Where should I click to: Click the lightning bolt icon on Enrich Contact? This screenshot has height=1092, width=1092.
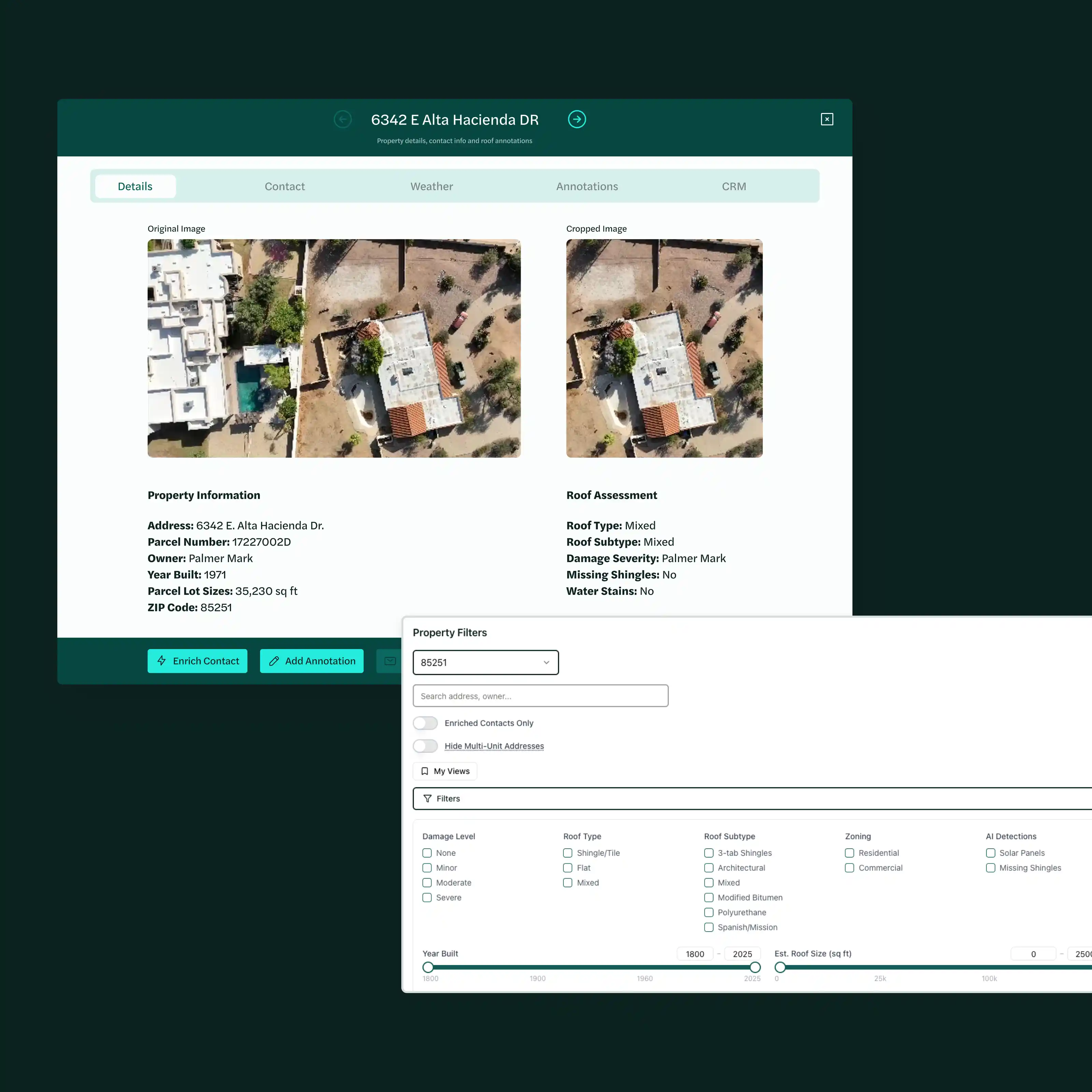[x=162, y=661]
